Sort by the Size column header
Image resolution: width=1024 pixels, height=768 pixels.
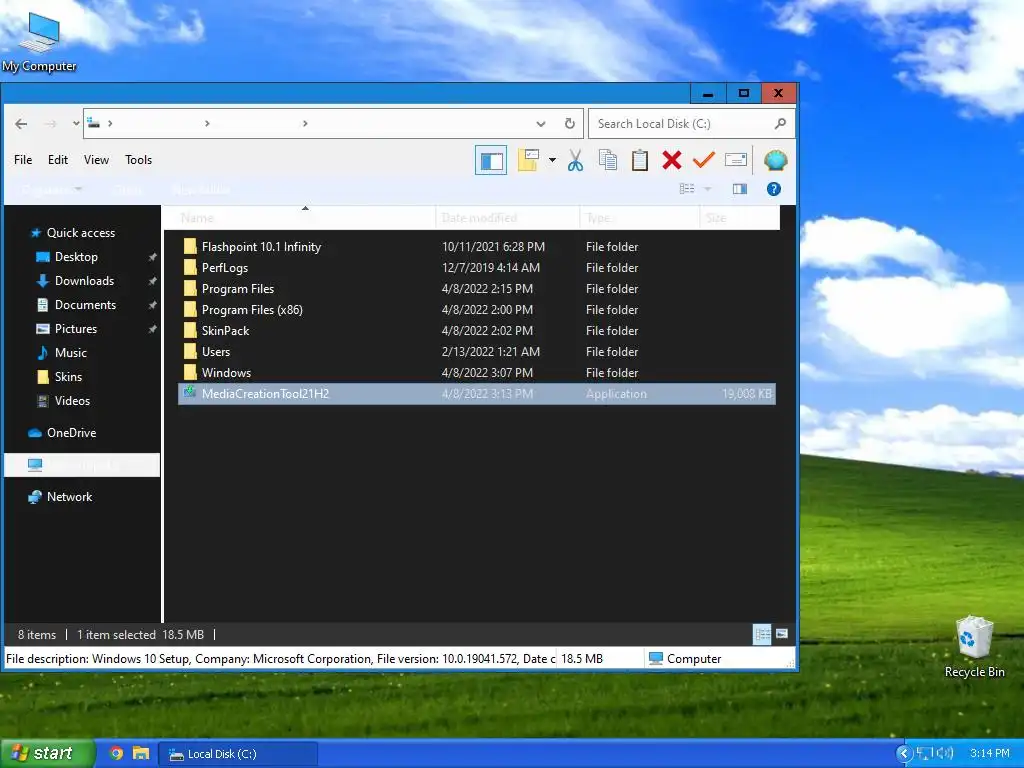740,217
